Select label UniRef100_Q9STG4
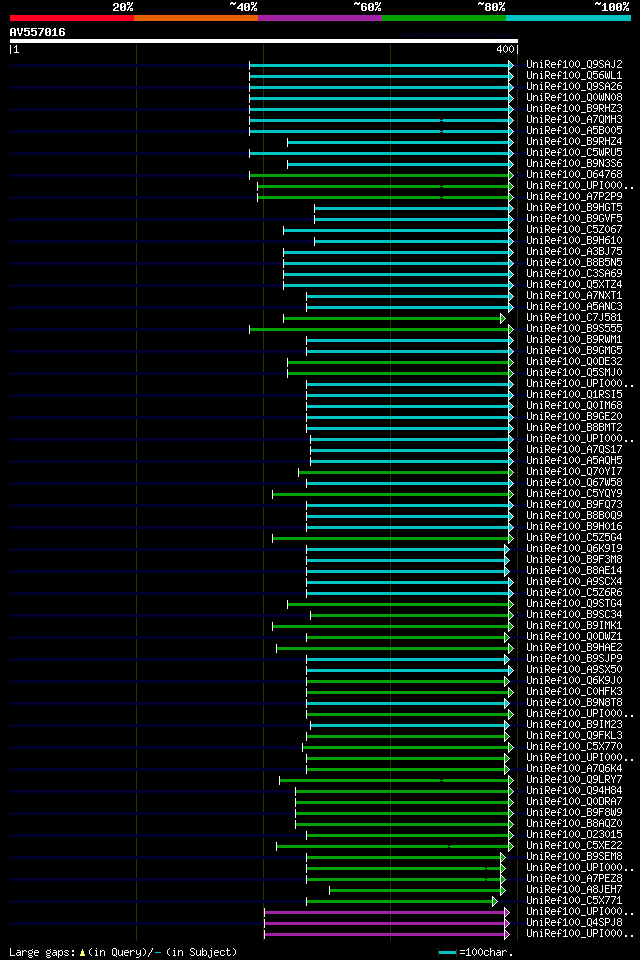 574,604
